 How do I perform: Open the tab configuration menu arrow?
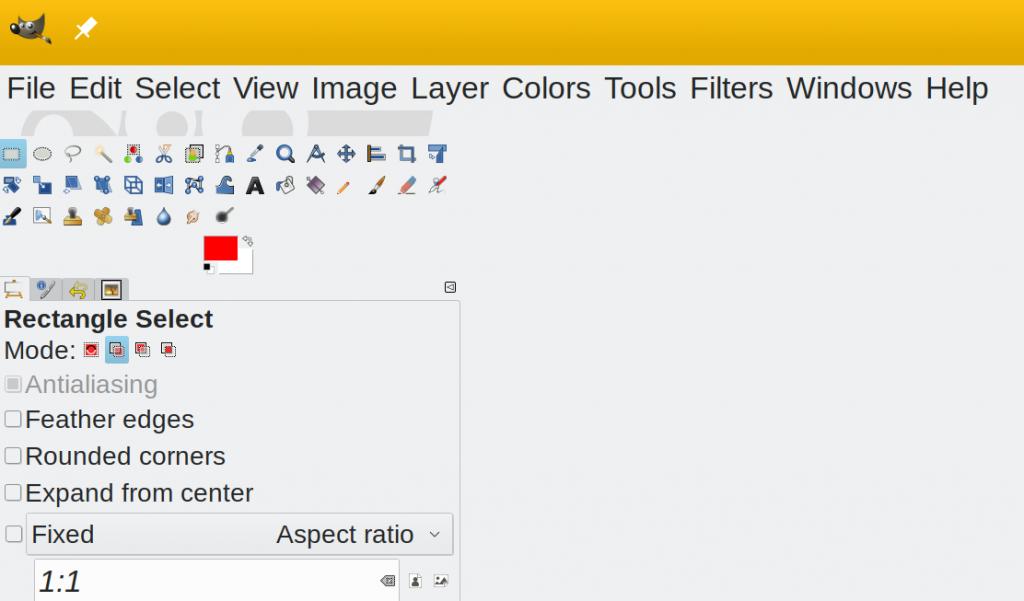pyautogui.click(x=450, y=288)
